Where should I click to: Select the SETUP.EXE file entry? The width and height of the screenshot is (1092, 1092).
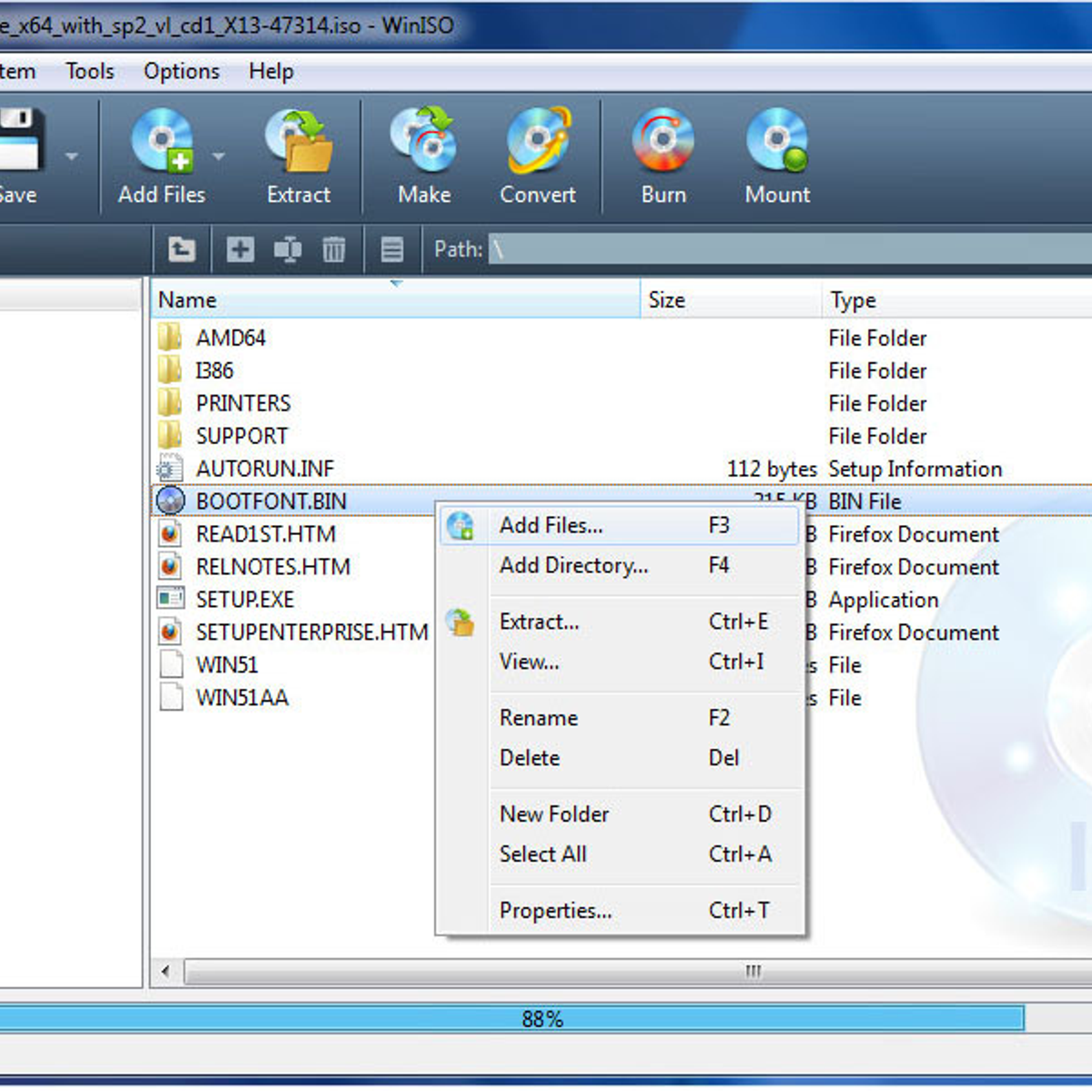tap(245, 600)
